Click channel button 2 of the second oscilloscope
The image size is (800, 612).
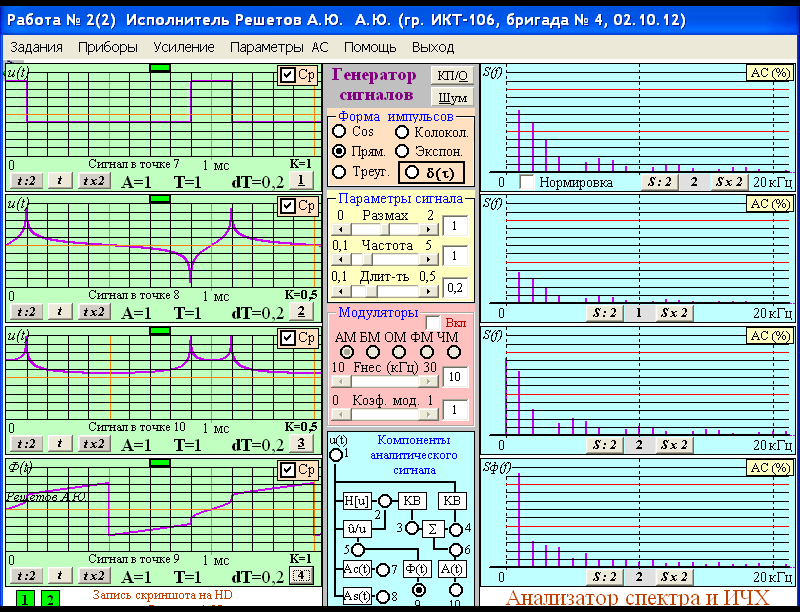(301, 311)
